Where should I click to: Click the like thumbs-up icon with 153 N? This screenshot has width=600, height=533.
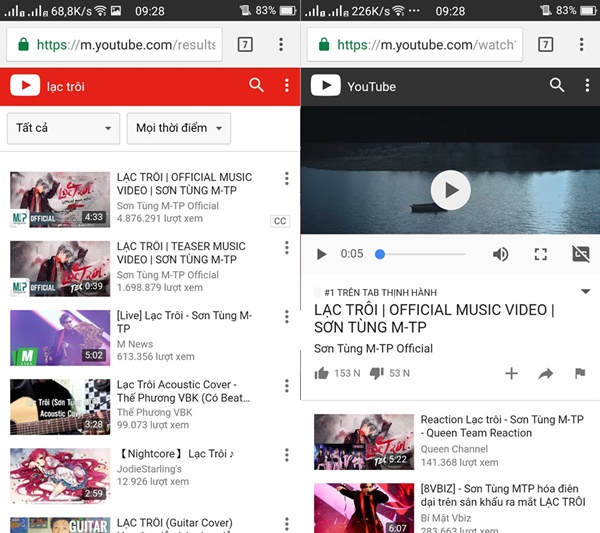(x=321, y=373)
